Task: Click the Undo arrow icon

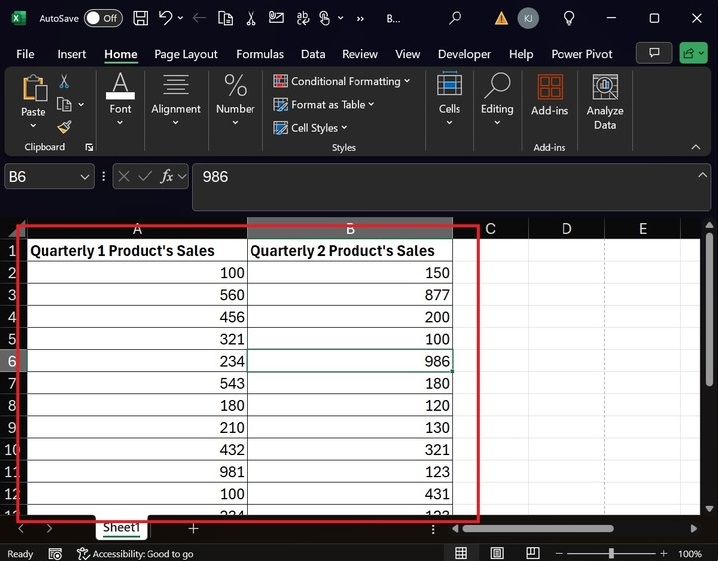Action: click(166, 18)
